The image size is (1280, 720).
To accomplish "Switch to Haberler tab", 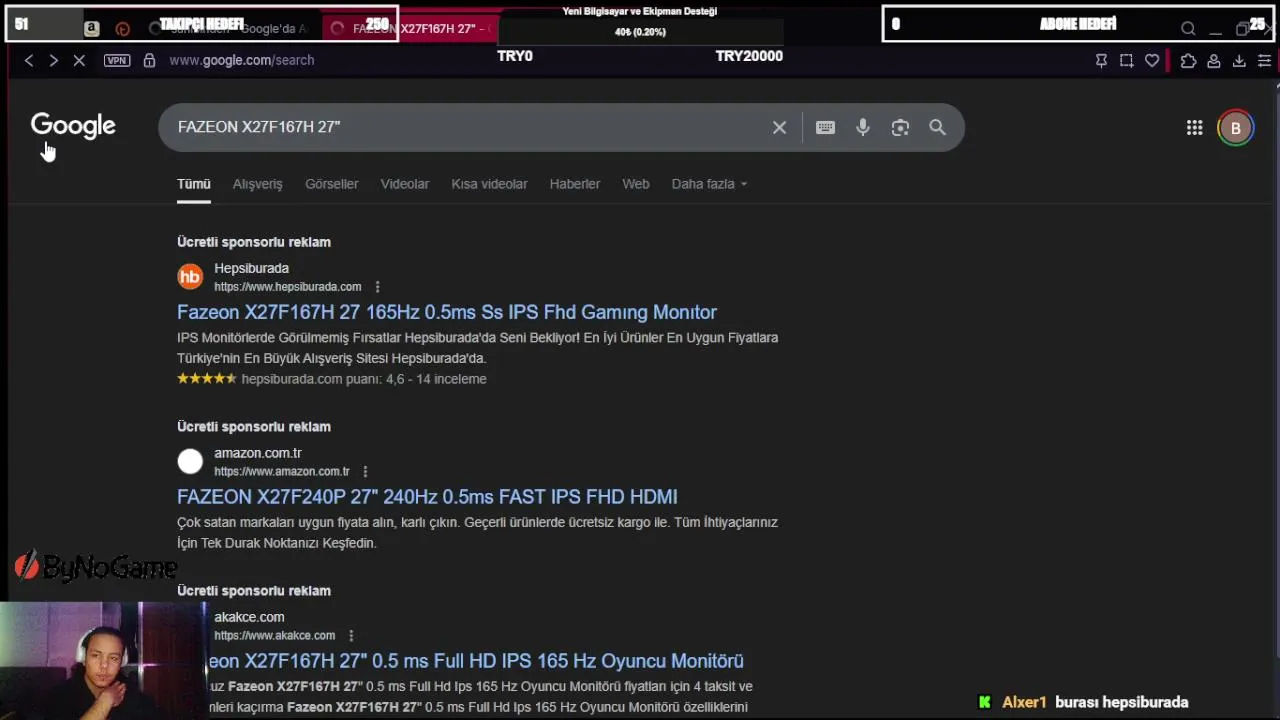I will point(575,184).
